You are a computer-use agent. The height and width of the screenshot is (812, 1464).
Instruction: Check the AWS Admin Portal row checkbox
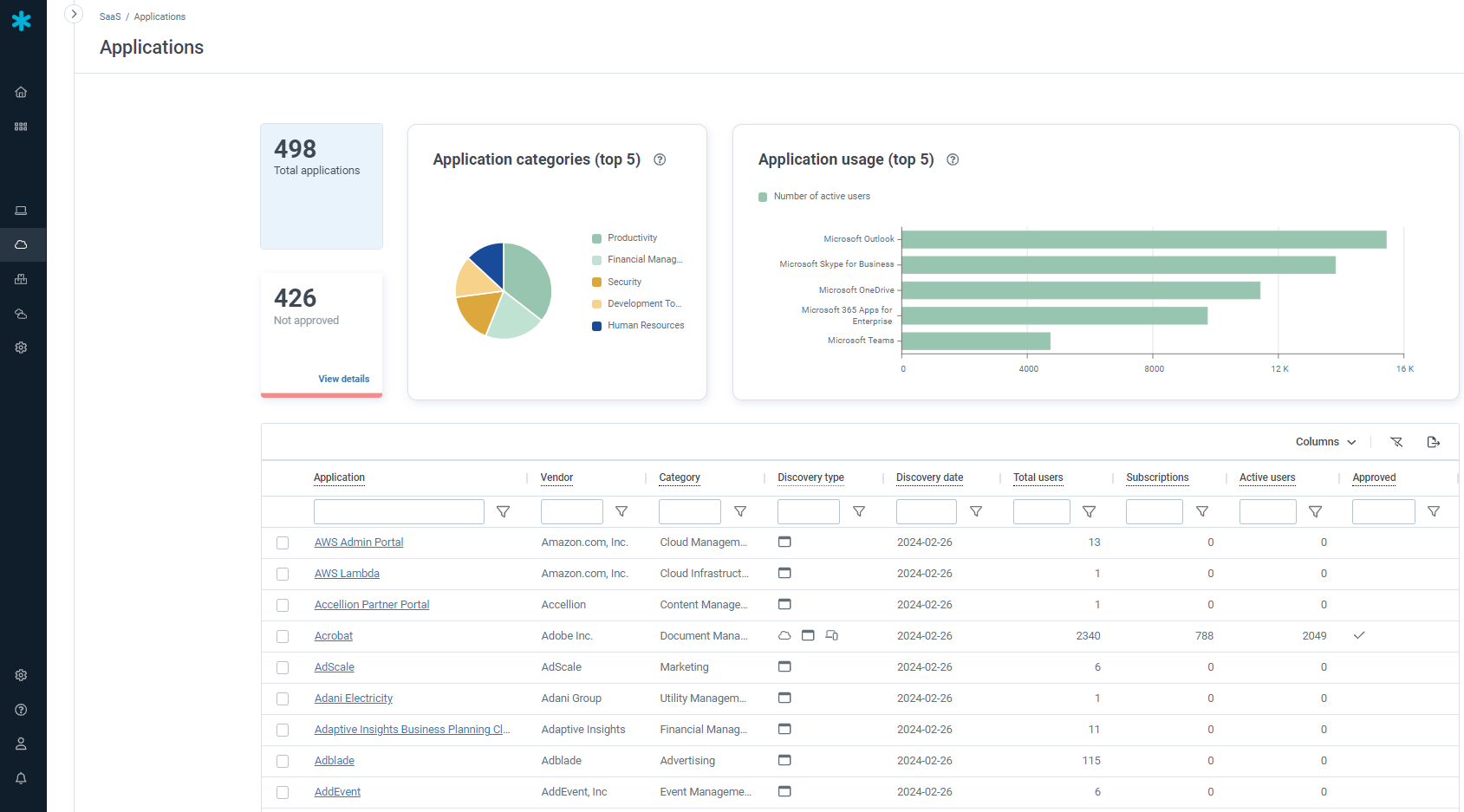[283, 542]
